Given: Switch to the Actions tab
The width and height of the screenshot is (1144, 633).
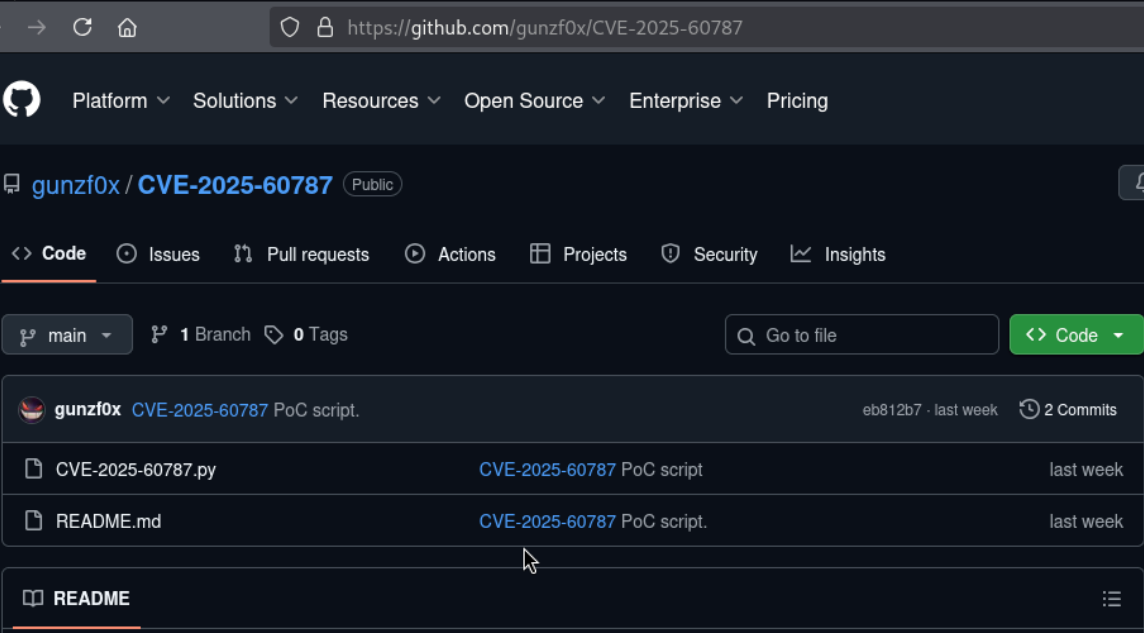Looking at the screenshot, I should (450, 255).
